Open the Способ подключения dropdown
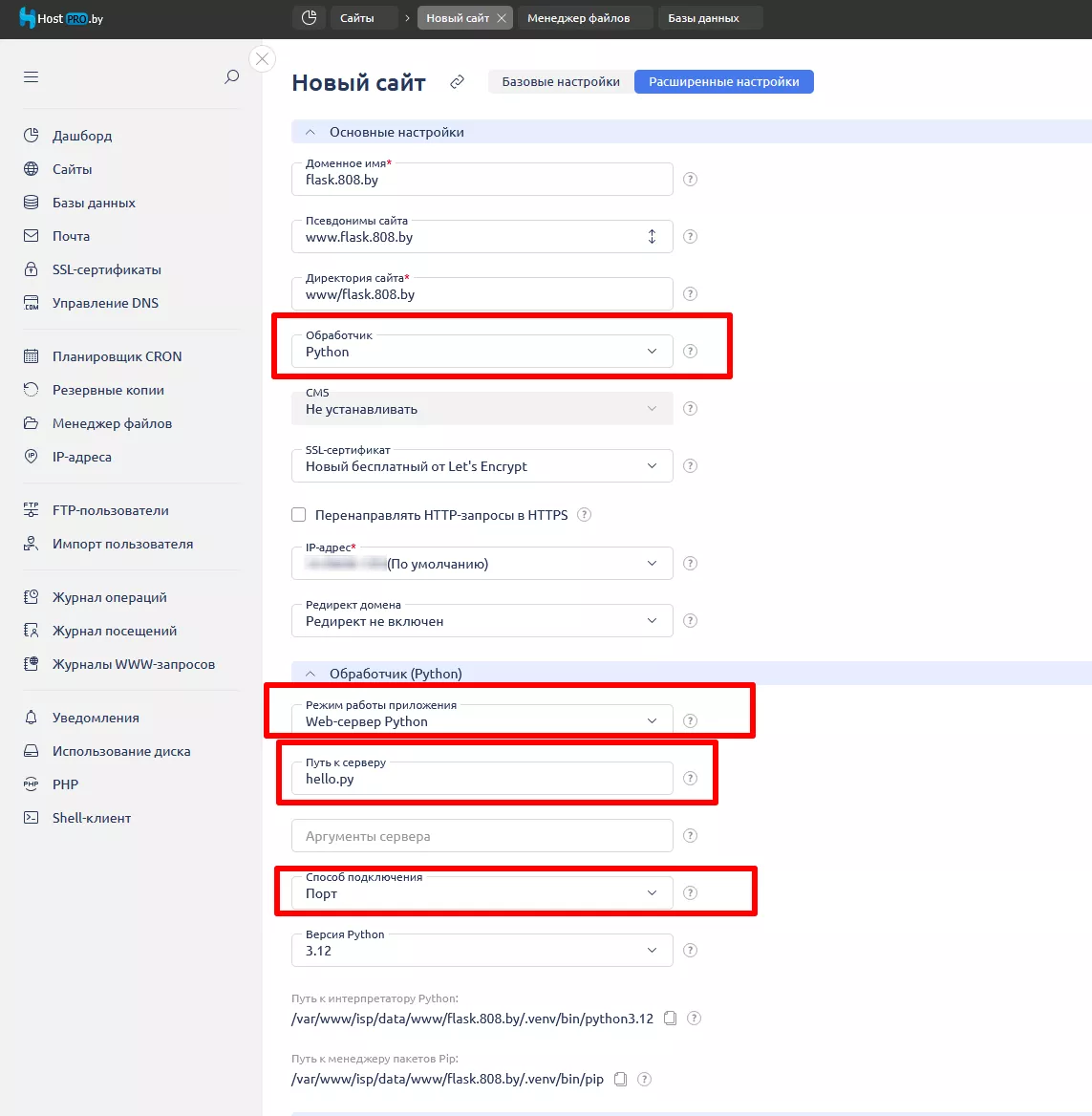 (482, 893)
